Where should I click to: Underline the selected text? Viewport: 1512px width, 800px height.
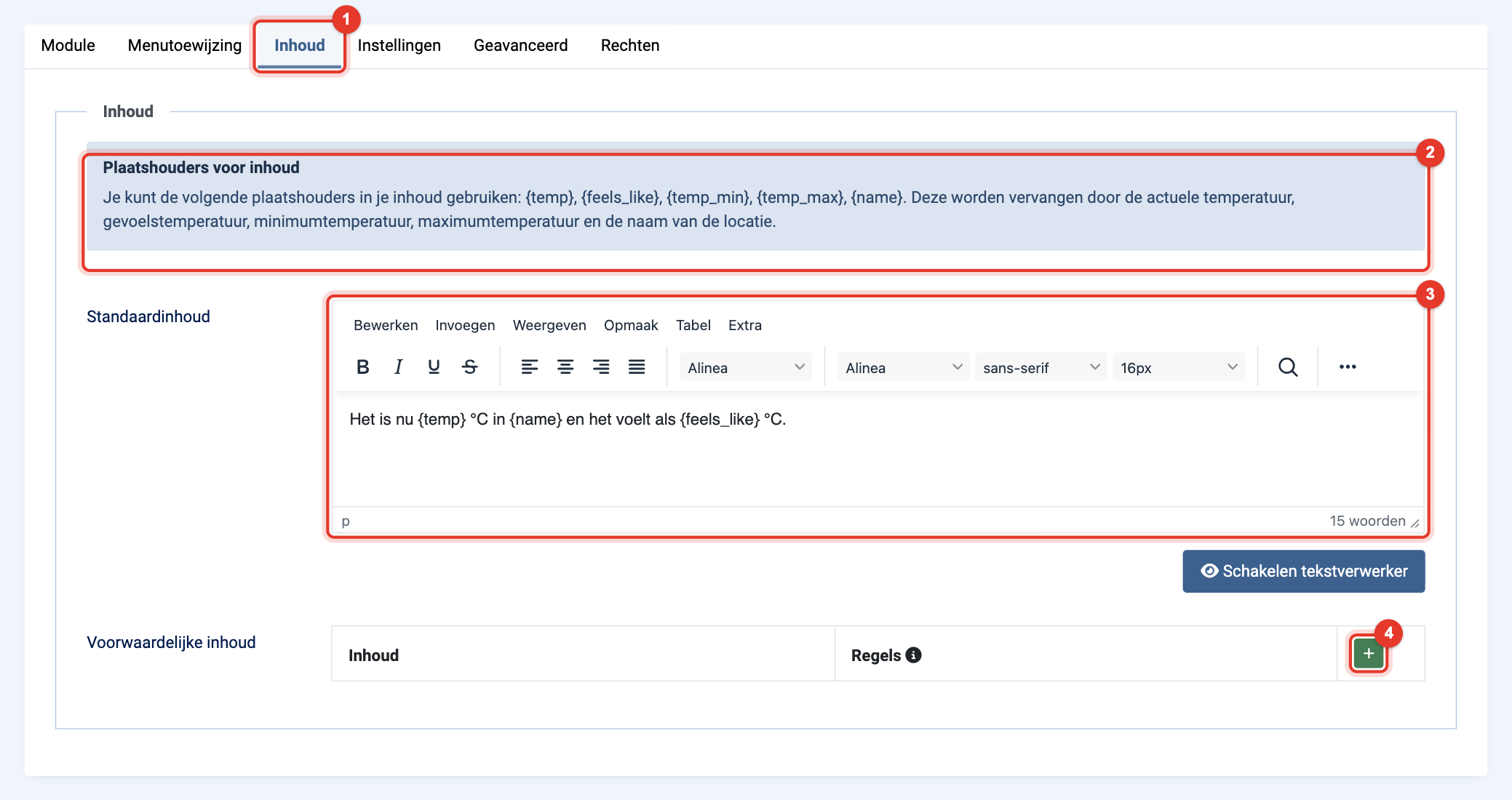(434, 367)
